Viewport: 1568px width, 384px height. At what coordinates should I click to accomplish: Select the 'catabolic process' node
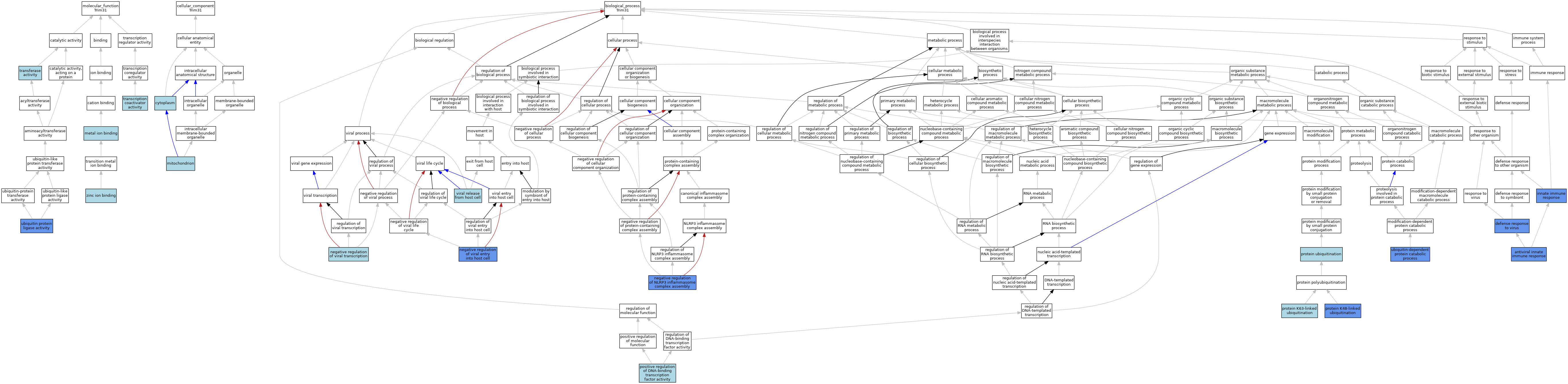(1331, 73)
